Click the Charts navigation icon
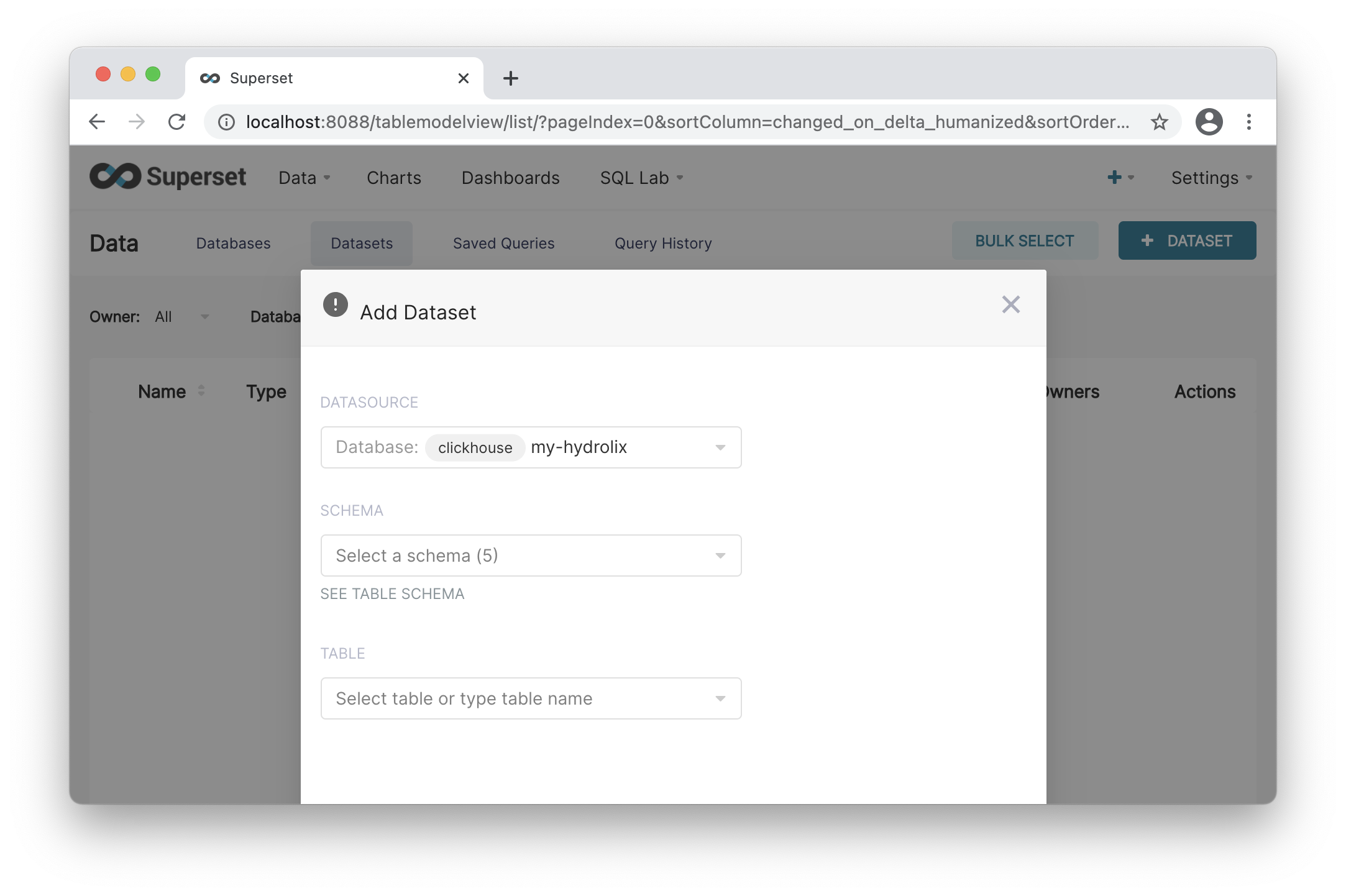The width and height of the screenshot is (1346, 896). tap(394, 178)
